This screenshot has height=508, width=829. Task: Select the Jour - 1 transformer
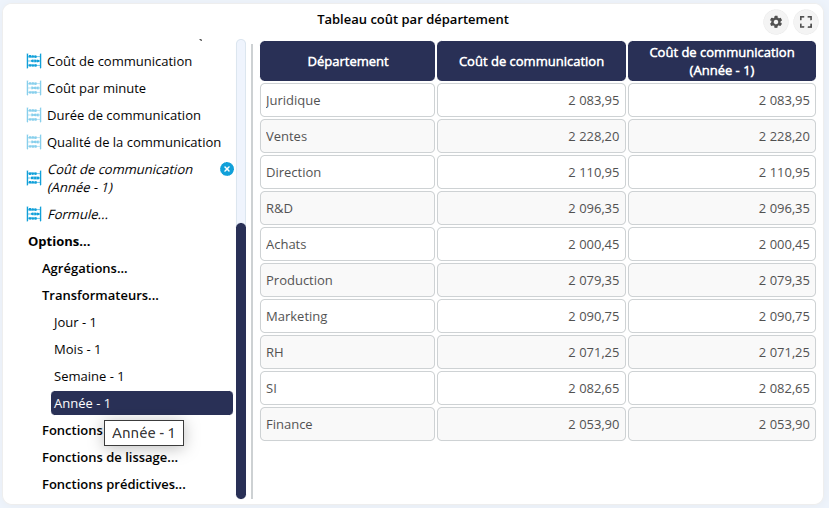(x=75, y=323)
